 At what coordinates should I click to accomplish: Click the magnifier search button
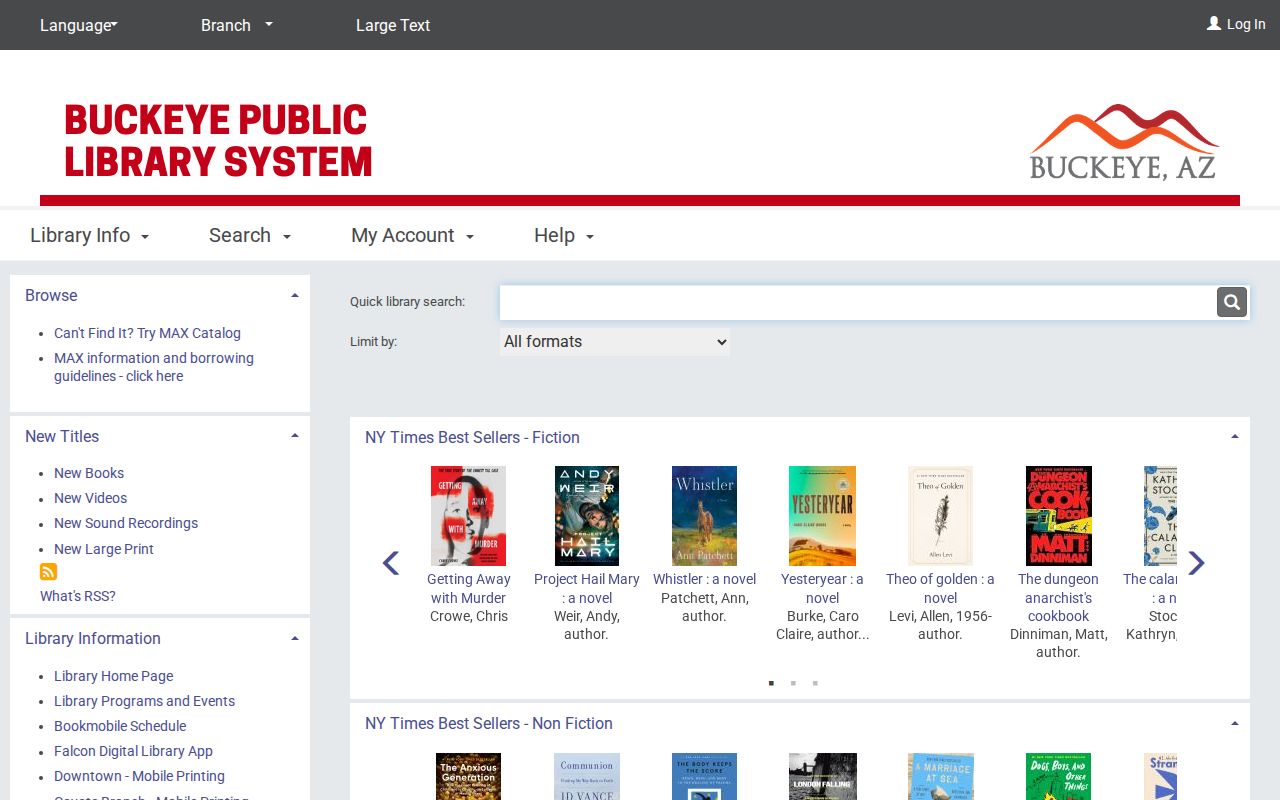pos(1232,302)
